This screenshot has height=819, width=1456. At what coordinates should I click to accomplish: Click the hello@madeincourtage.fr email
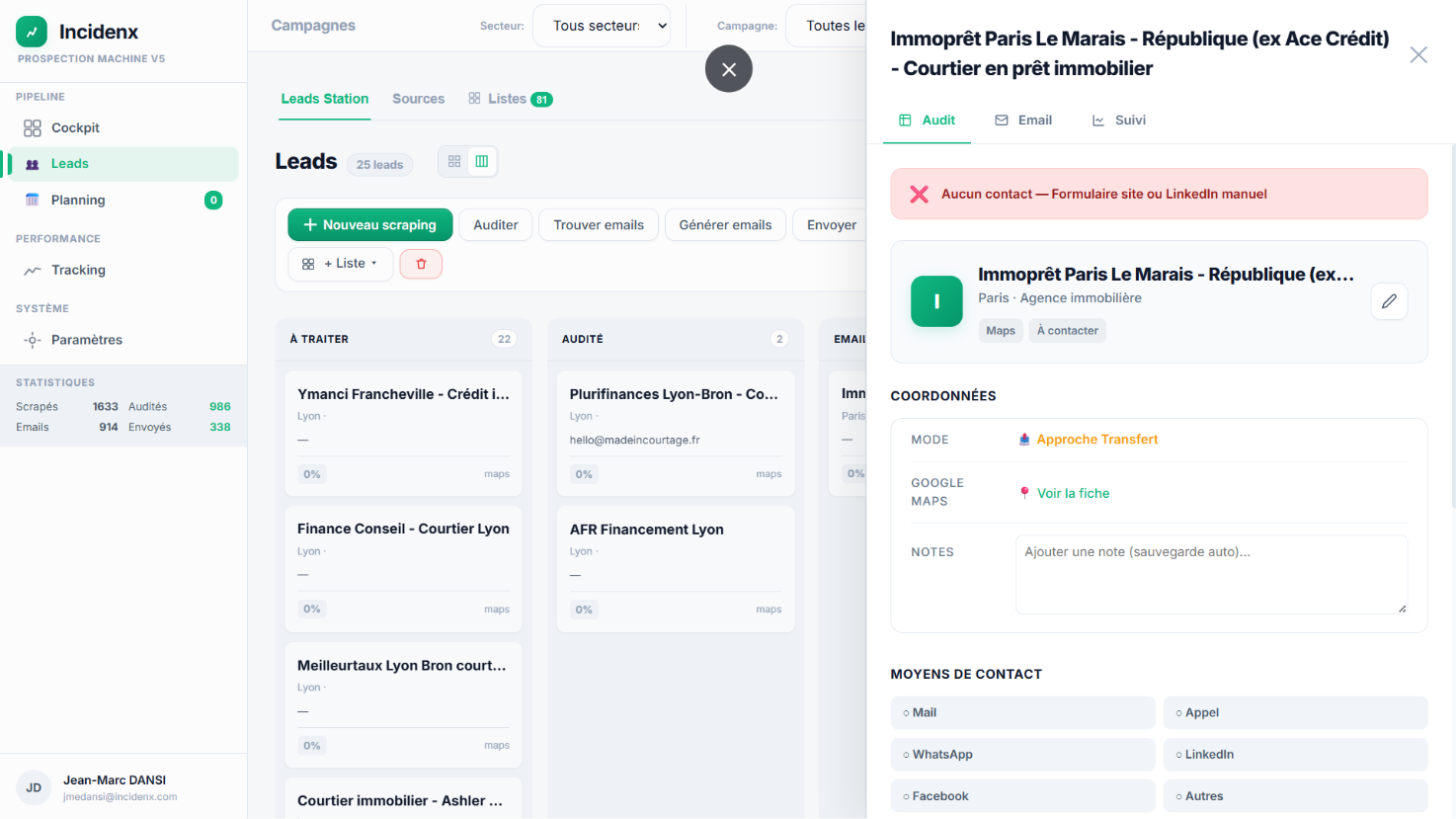click(x=634, y=440)
